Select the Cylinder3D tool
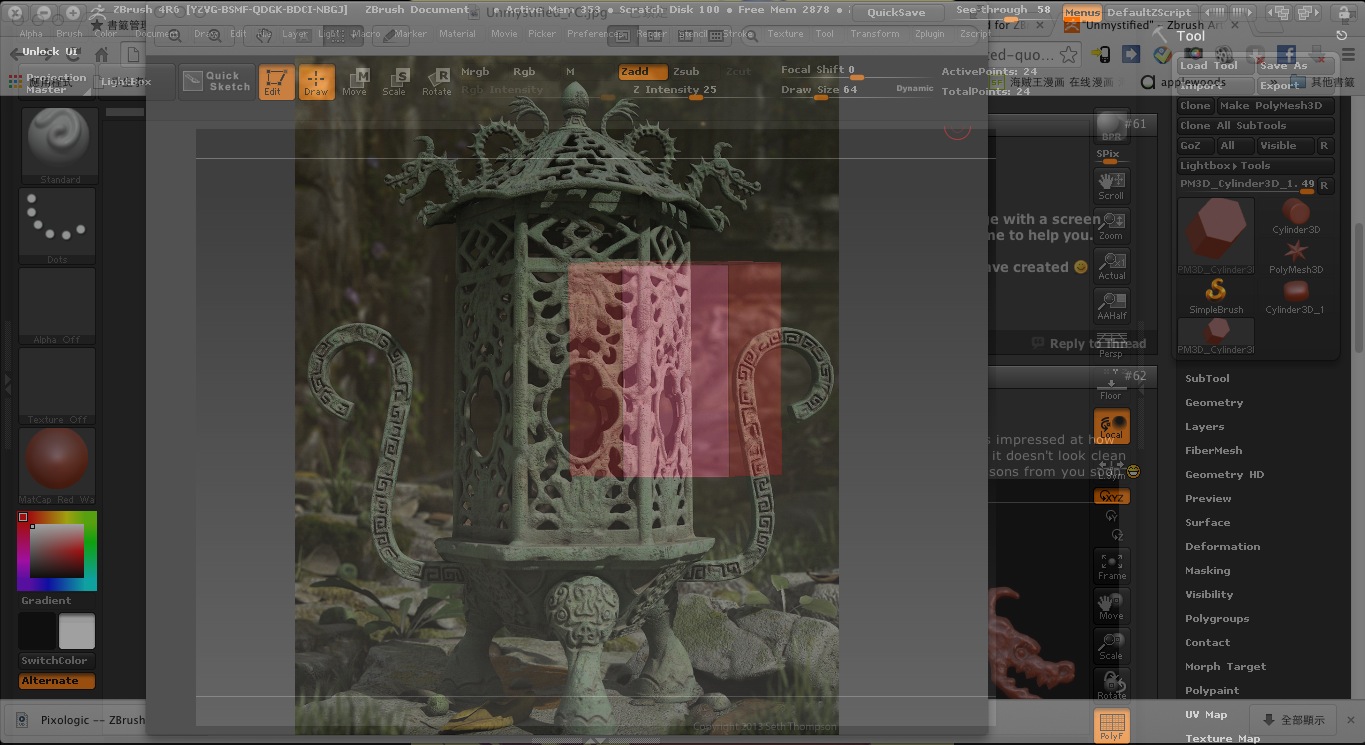 point(1296,217)
